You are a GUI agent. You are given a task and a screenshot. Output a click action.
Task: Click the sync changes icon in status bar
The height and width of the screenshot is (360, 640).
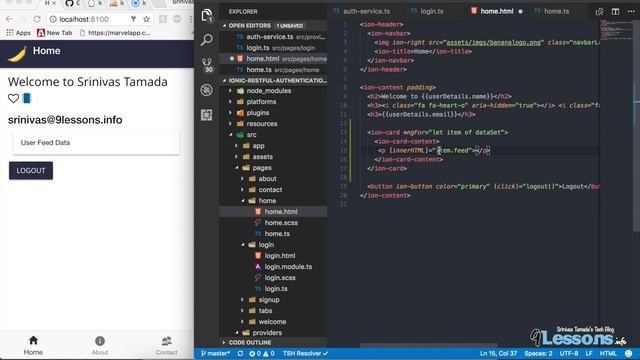coord(240,353)
